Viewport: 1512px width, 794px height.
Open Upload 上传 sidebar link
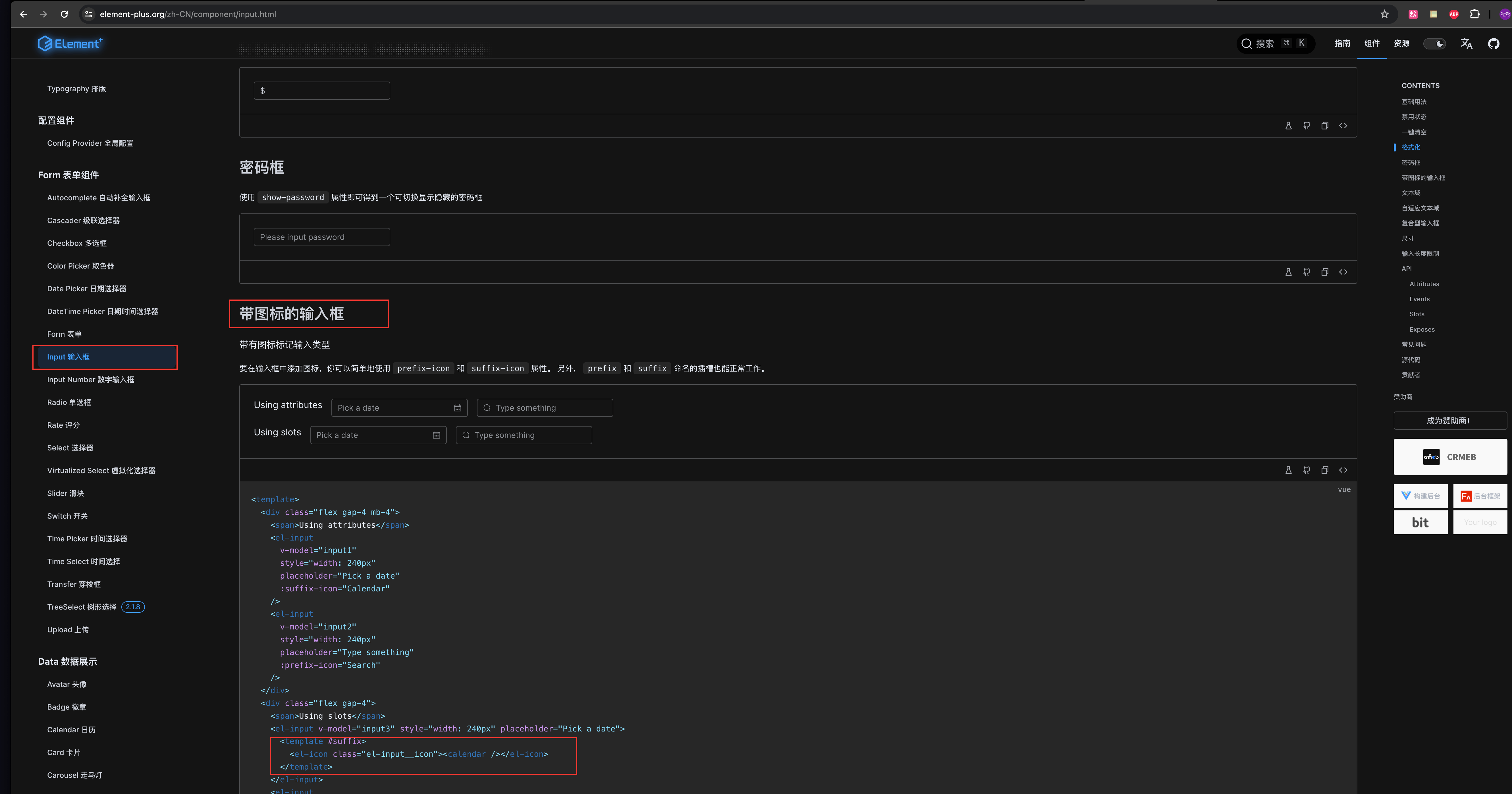pos(68,630)
